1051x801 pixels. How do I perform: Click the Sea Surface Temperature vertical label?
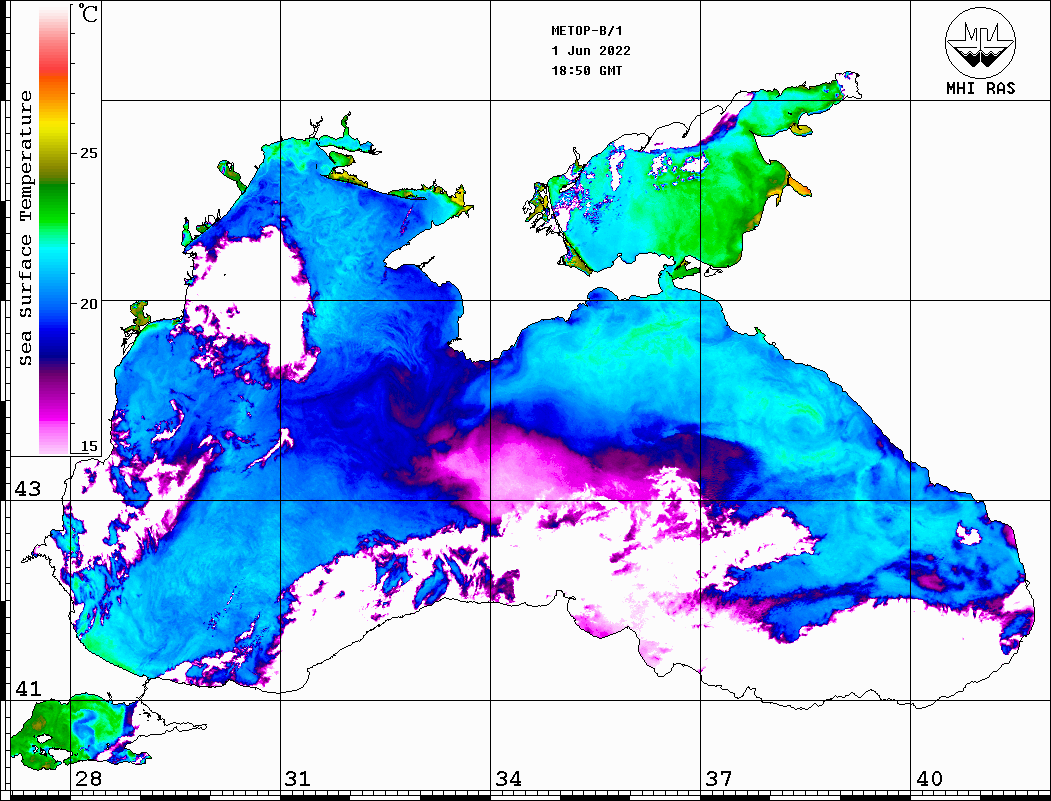[x=25, y=229]
